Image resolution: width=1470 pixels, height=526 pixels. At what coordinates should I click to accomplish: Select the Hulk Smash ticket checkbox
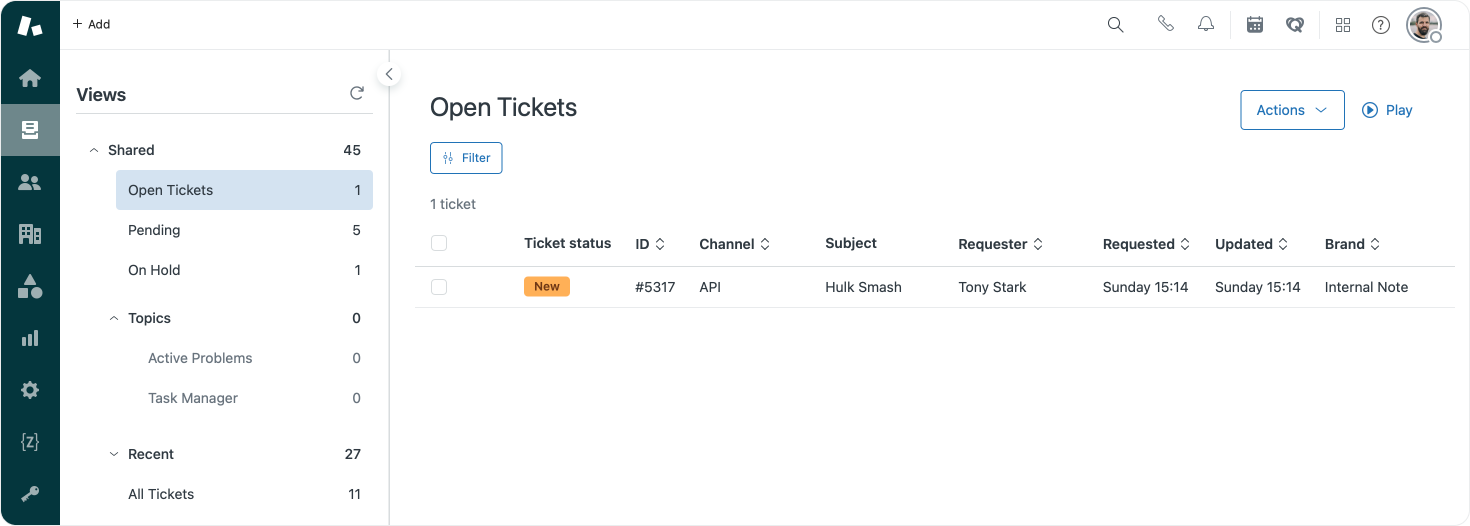439,287
